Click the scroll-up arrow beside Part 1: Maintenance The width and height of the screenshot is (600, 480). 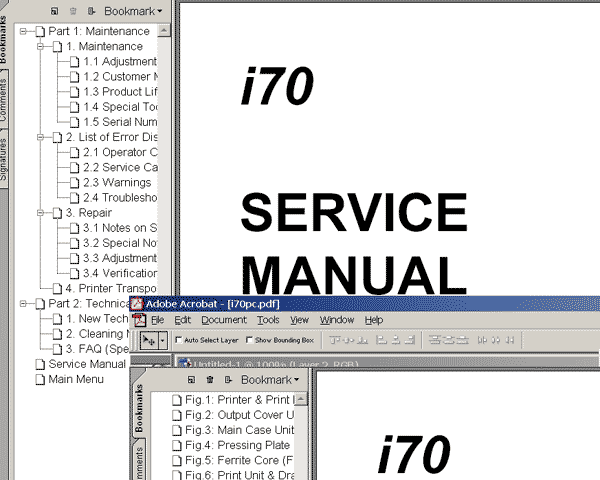[x=164, y=30]
